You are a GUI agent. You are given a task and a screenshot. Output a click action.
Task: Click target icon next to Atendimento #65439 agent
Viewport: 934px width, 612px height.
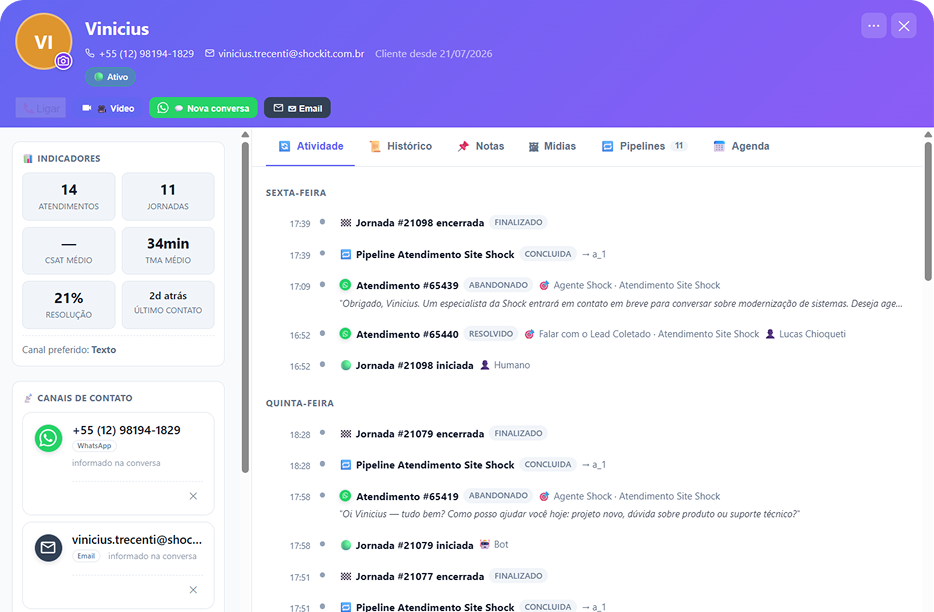544,285
